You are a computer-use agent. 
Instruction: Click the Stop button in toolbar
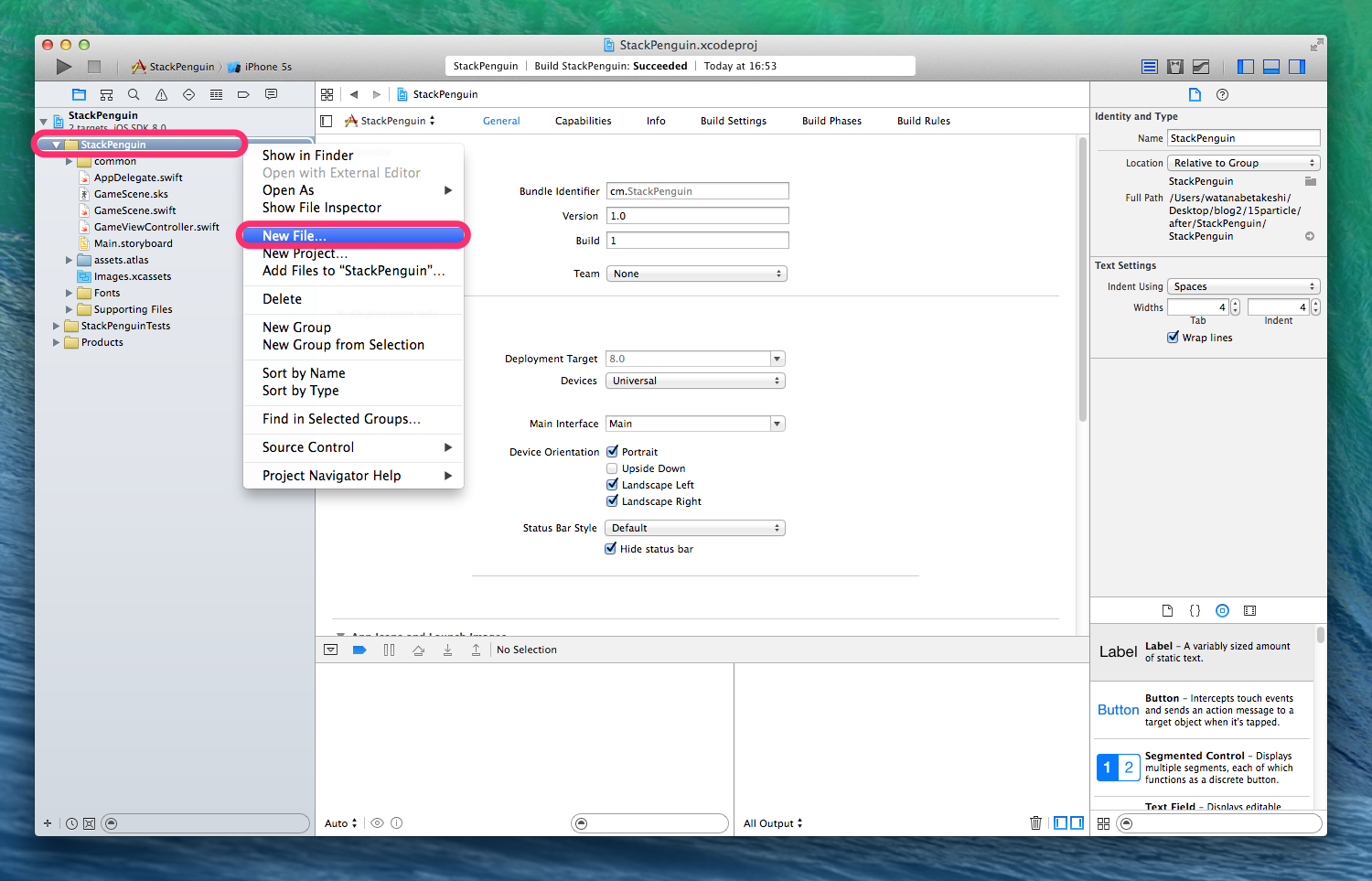point(93,67)
